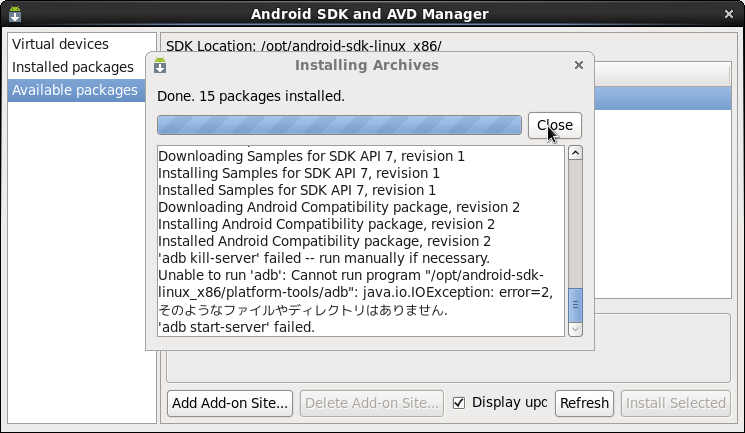Click Delete Add-on Site button
This screenshot has width=745, height=433.
coord(372,403)
